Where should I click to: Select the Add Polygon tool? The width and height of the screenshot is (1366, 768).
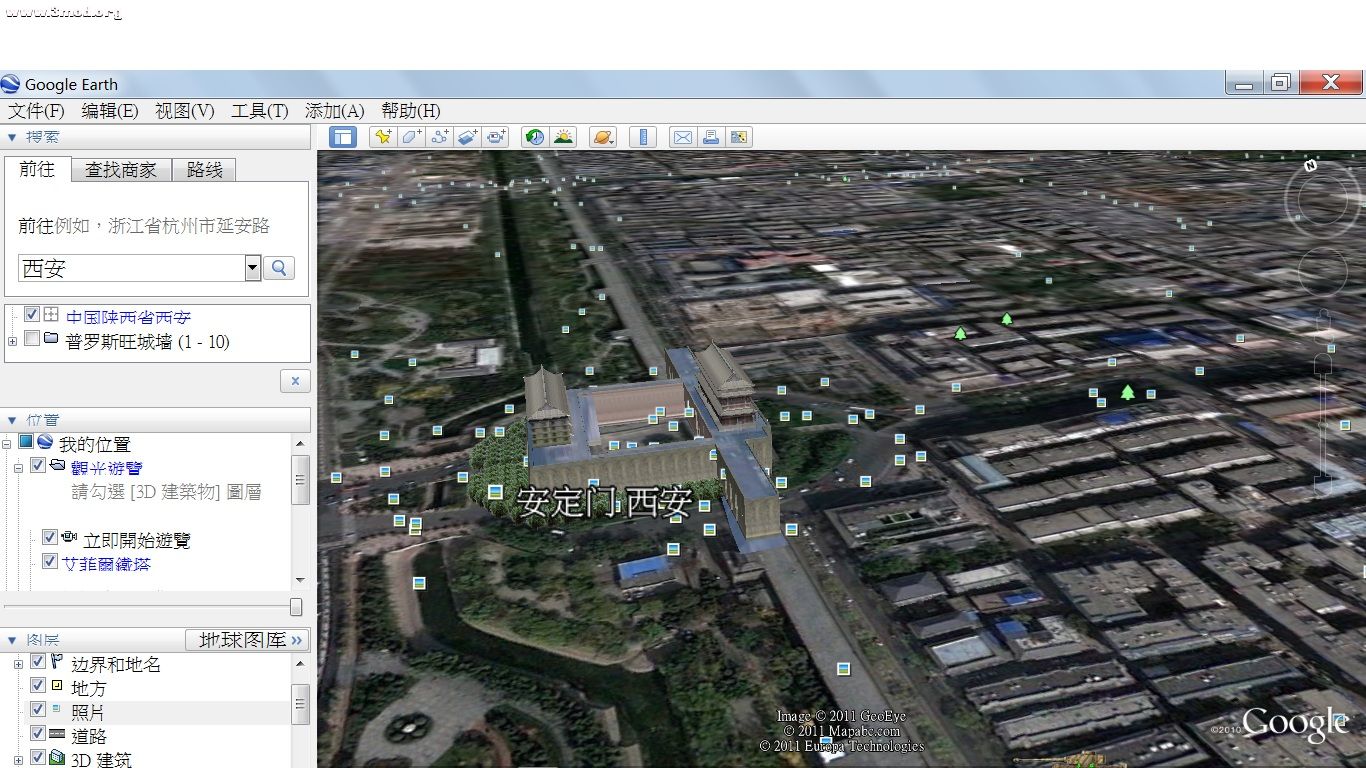[411, 137]
